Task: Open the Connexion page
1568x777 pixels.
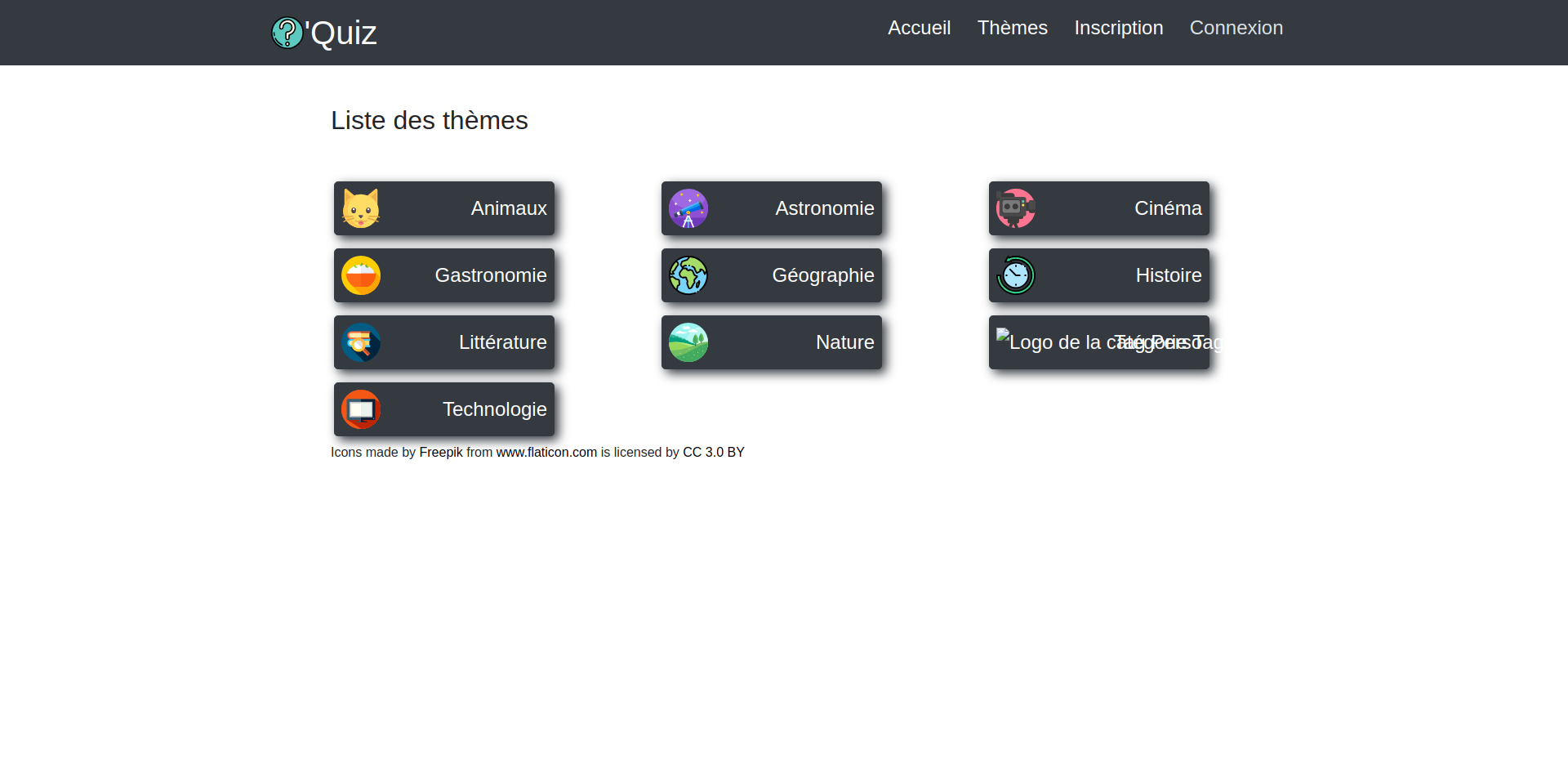Action: [1236, 28]
